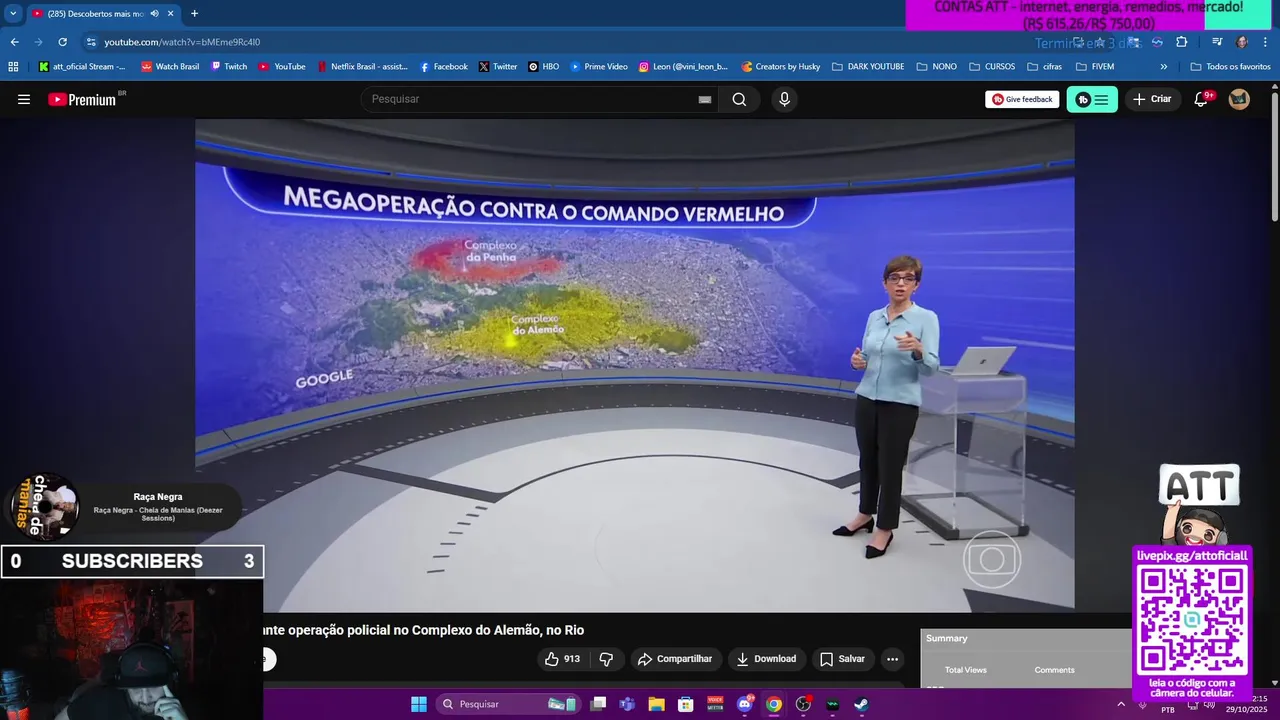Image resolution: width=1280 pixels, height=720 pixels.
Task: Open the tab search dropdown arrow
Action: coord(13,14)
